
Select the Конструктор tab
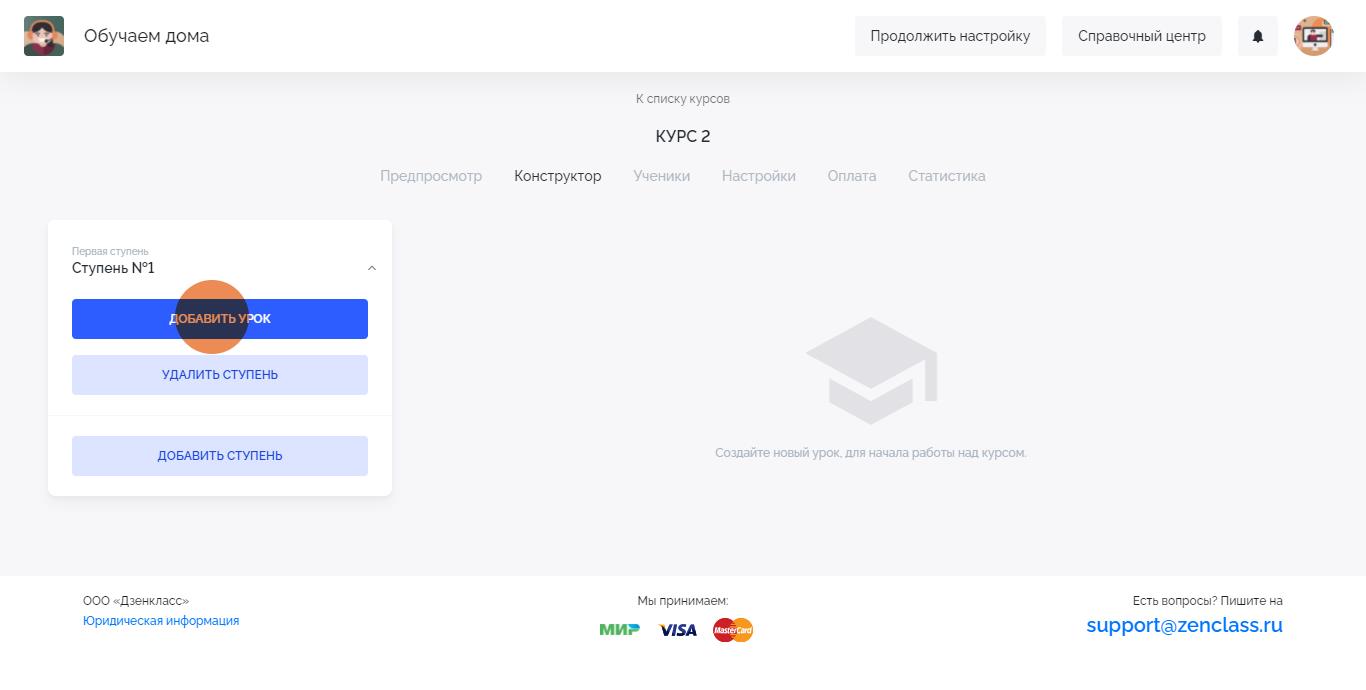click(x=558, y=176)
